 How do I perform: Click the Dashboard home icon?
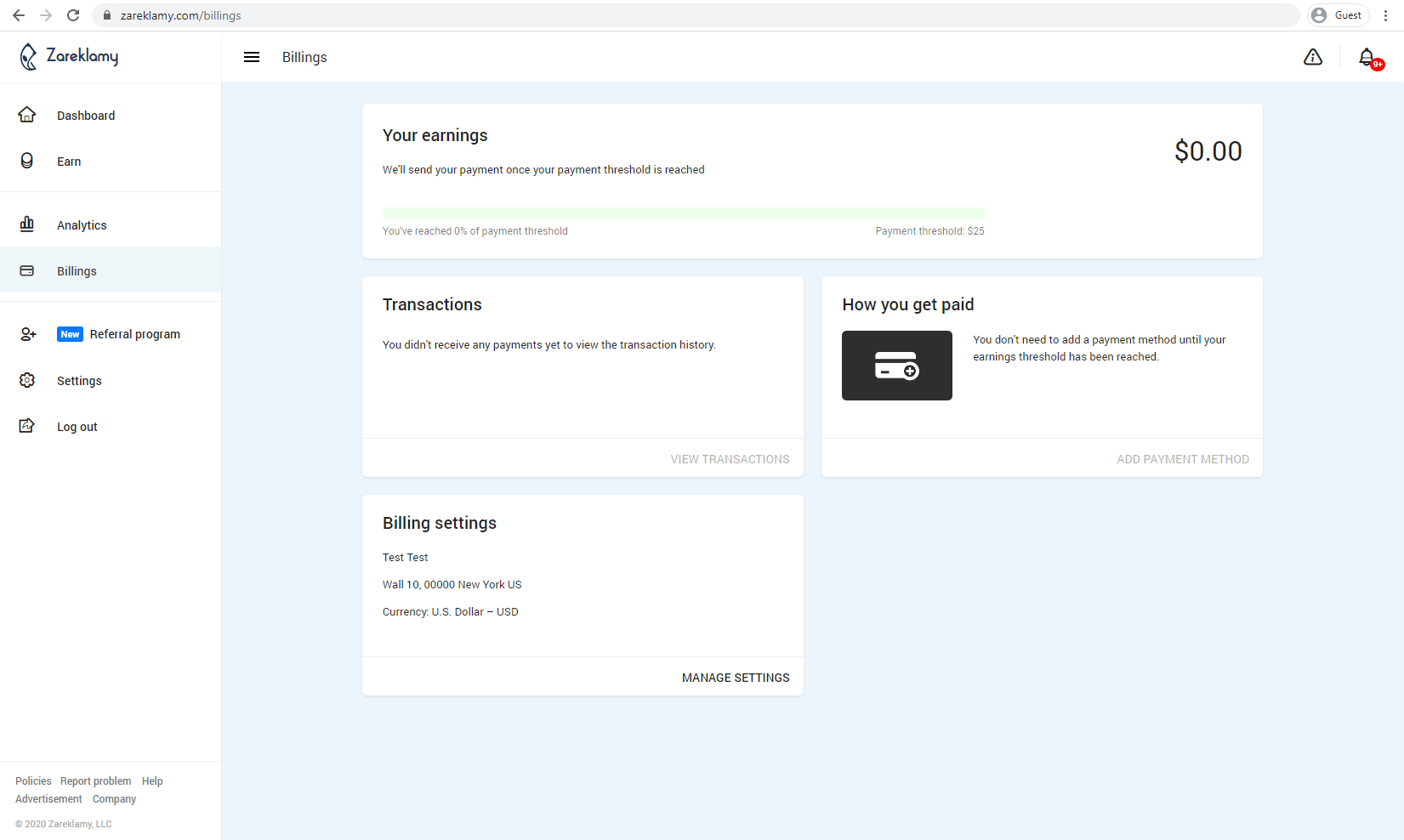coord(27,115)
